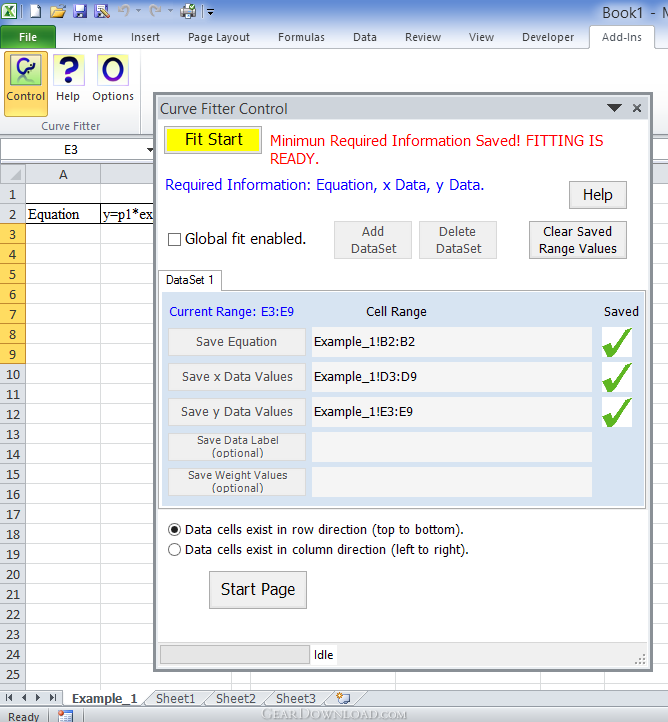Viewport: 668px width, 722px height.
Task: Select the Add-Ins ribbon tab
Action: (622, 37)
